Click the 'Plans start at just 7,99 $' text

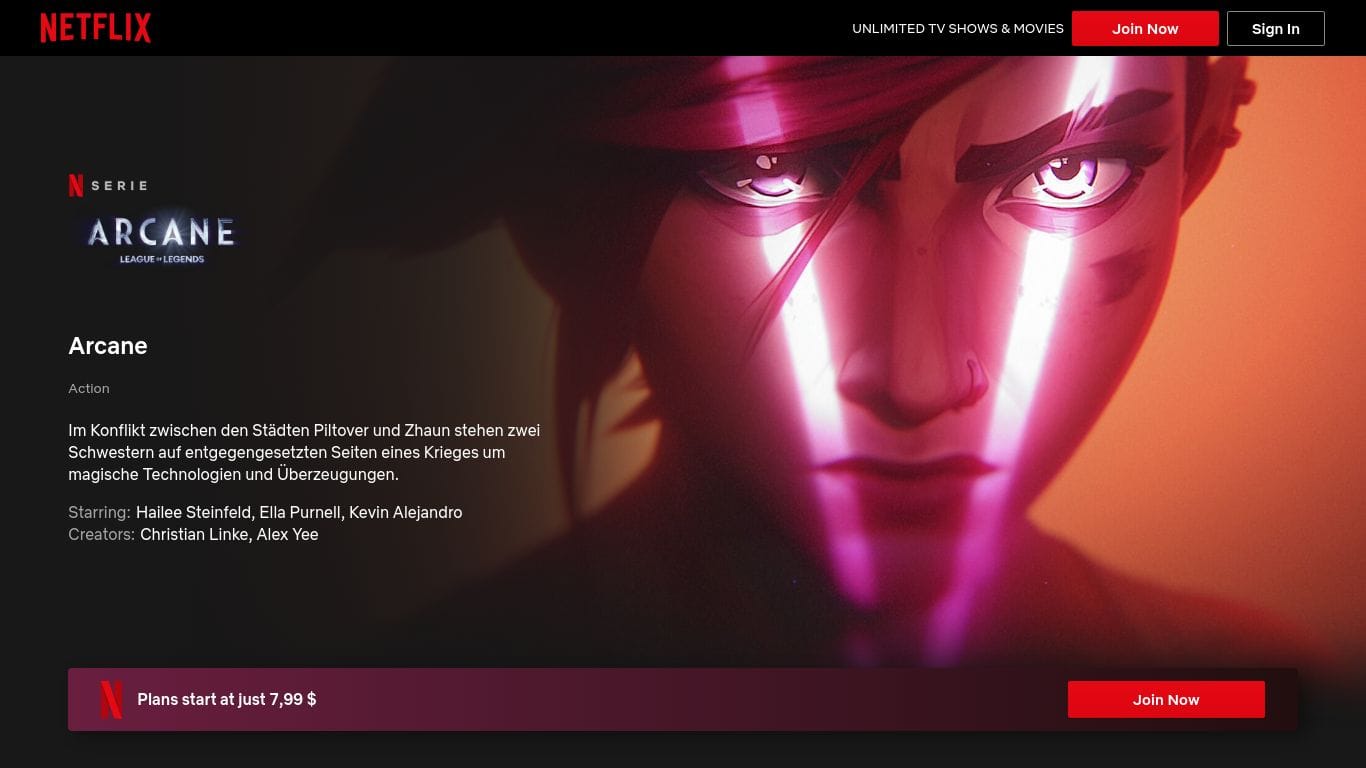coord(227,699)
